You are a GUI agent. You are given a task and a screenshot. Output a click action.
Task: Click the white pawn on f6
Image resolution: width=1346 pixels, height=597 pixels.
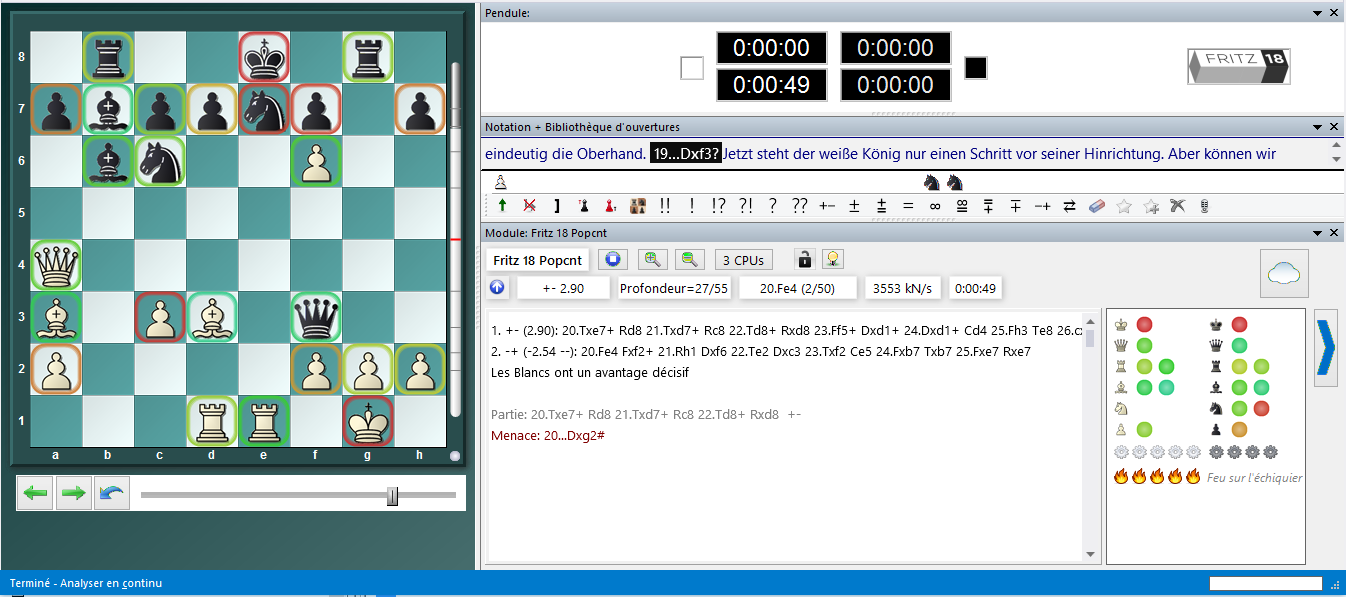[316, 161]
